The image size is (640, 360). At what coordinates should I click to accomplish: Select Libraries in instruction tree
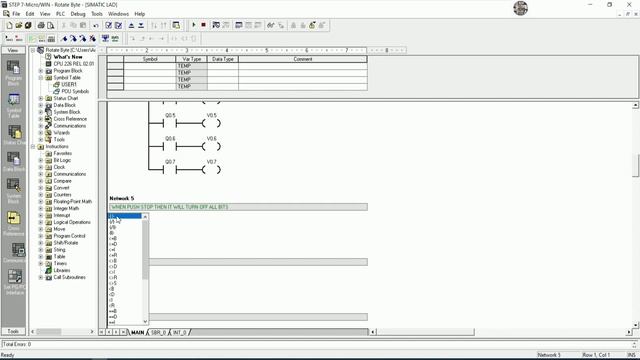coord(62,271)
